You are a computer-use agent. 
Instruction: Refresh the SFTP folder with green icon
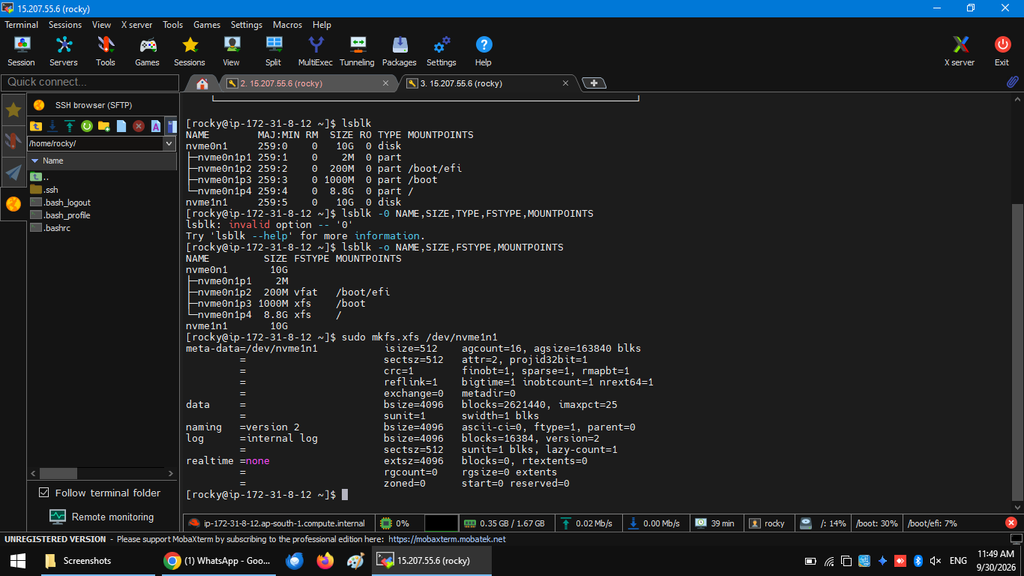click(86, 126)
